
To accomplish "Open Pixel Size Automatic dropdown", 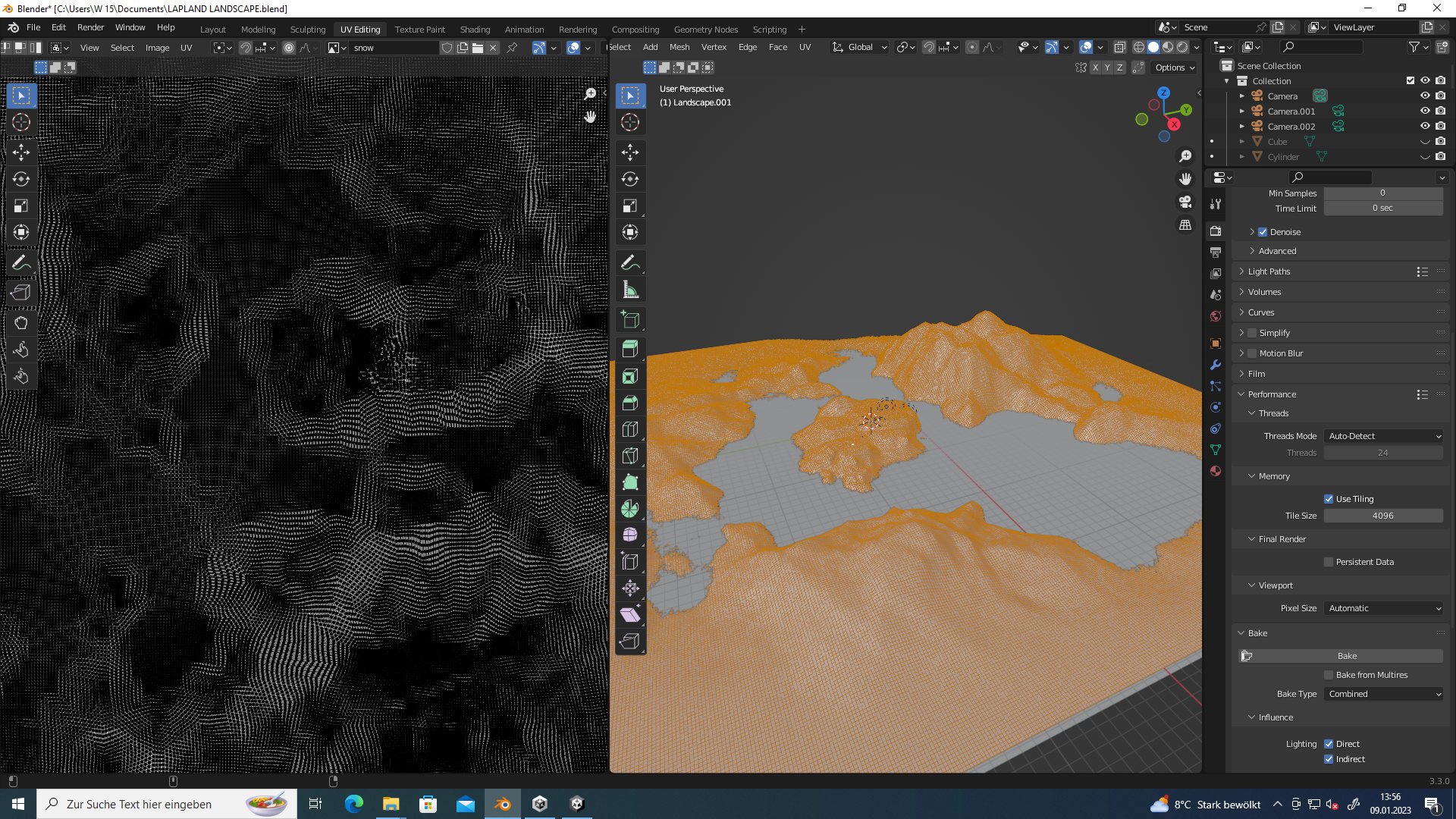I will click(x=1384, y=608).
